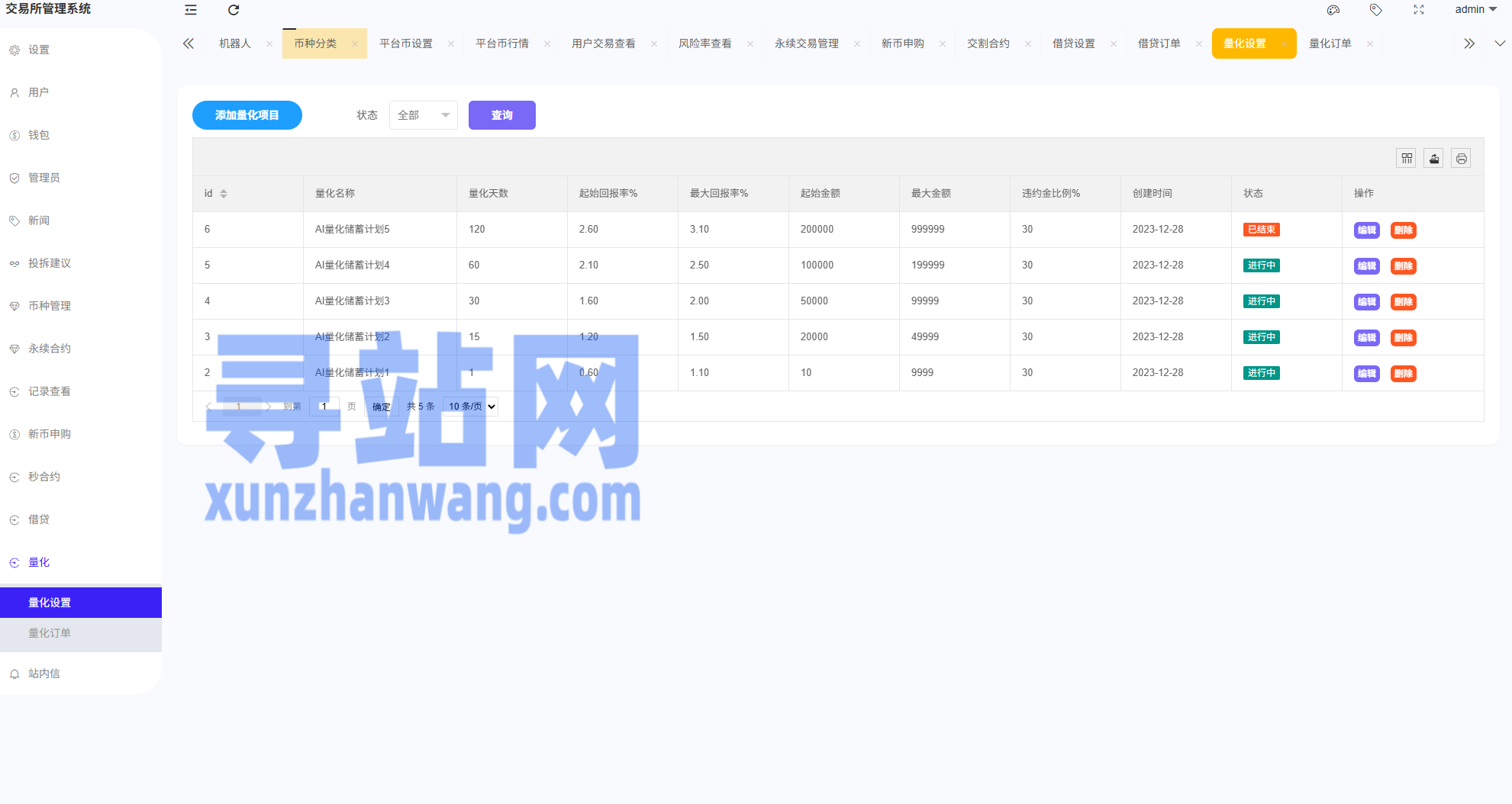This screenshot has height=804, width=1512.
Task: Enter fullscreen with the expand icon
Action: point(1418,10)
